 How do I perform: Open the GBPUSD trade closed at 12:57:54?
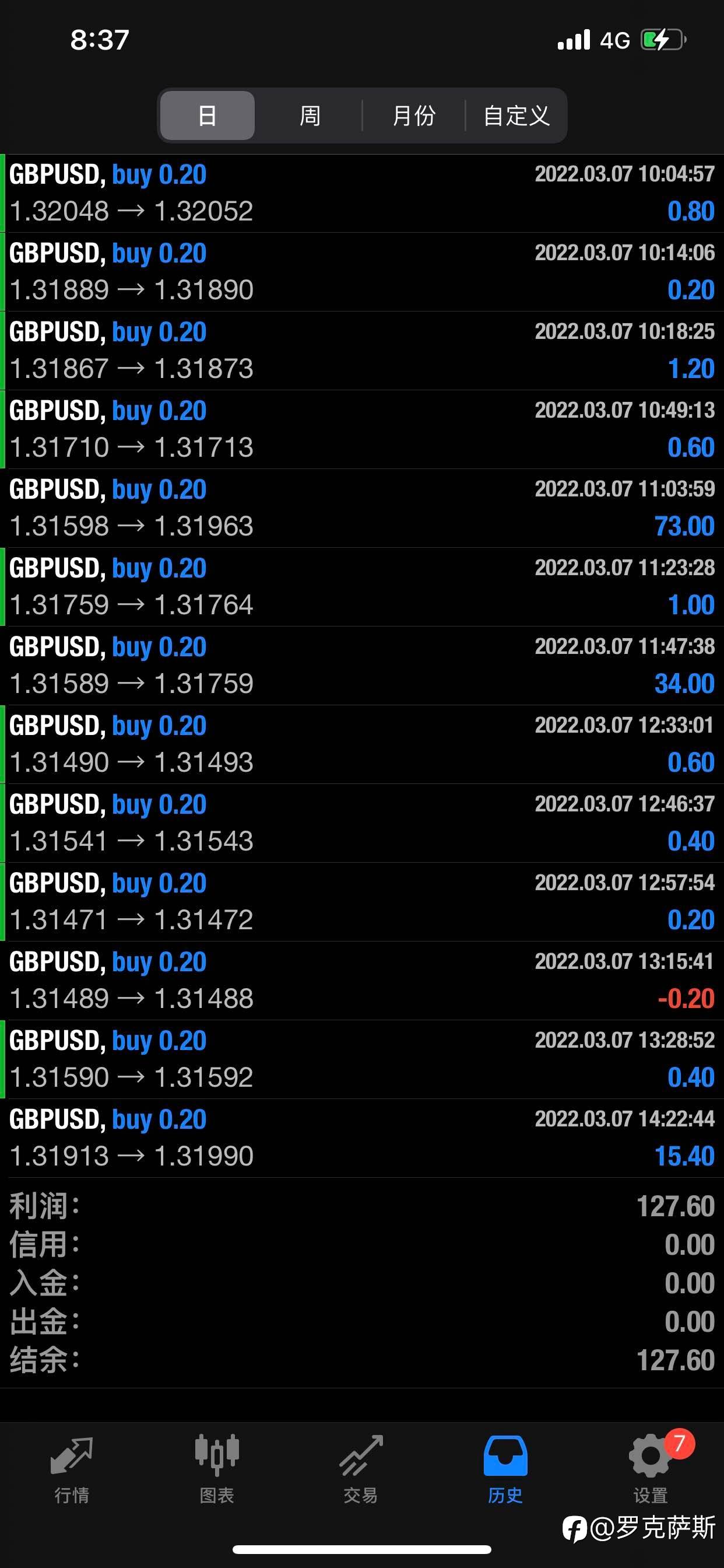(x=362, y=901)
